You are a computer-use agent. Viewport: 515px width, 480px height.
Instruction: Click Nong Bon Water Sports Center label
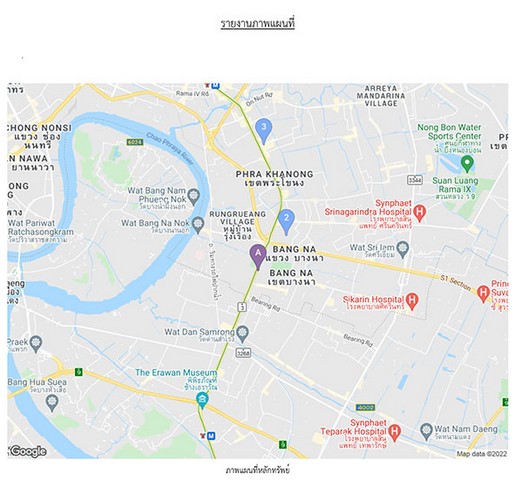449,132
